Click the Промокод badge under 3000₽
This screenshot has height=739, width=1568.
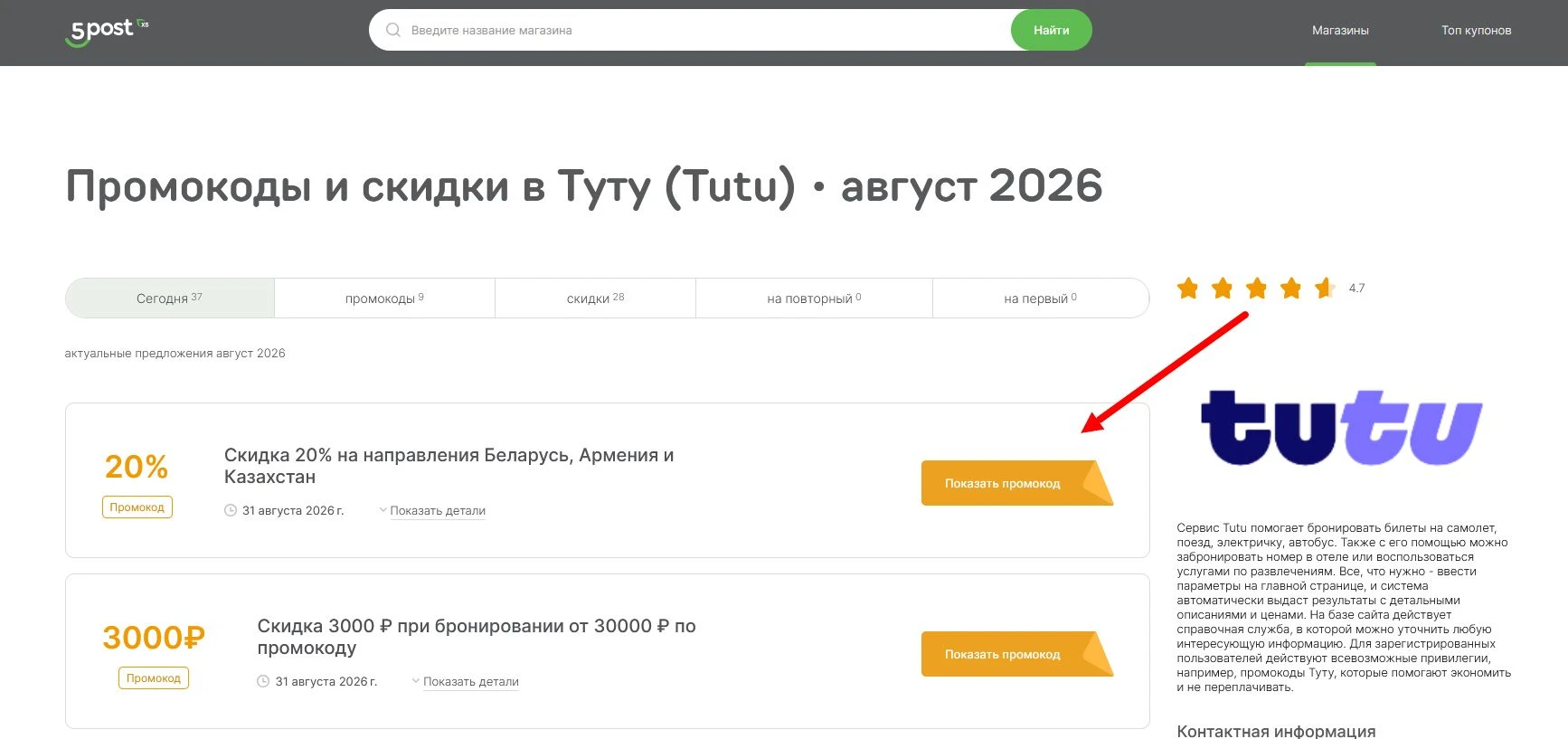[154, 678]
